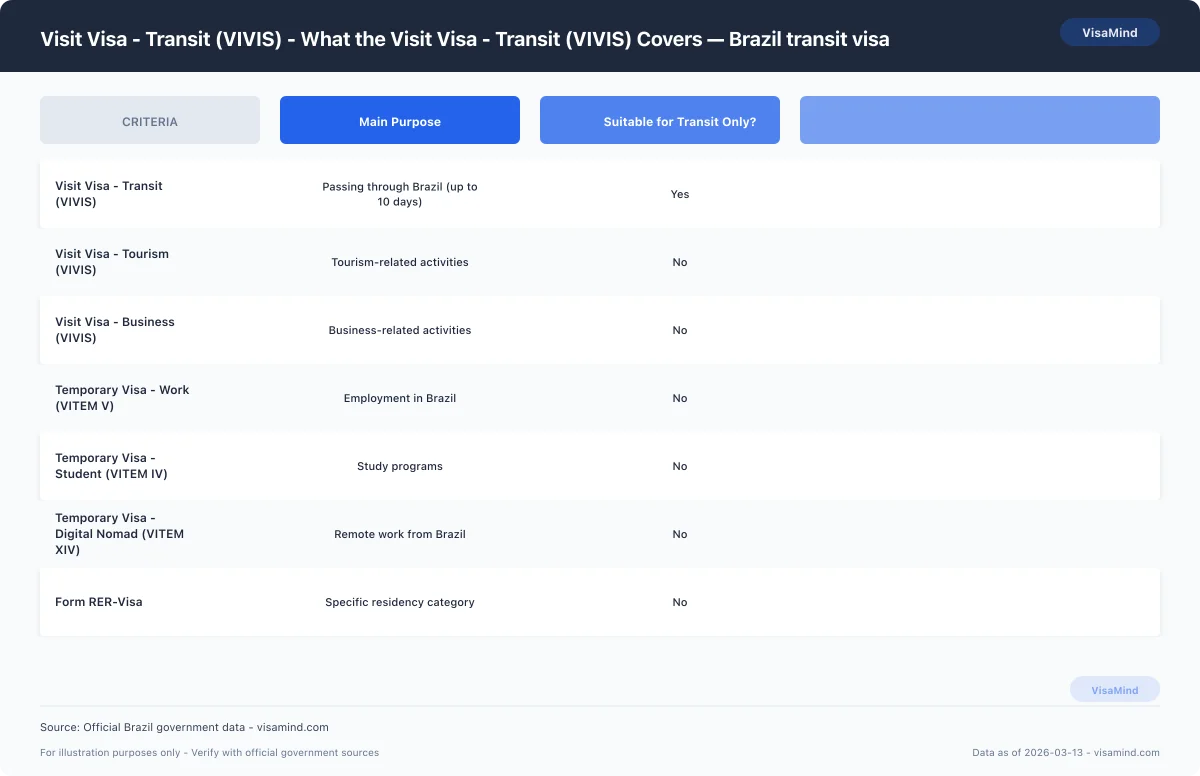Click the VisaMind badge in the top corner
Viewport: 1200px width, 776px height.
(x=1109, y=32)
